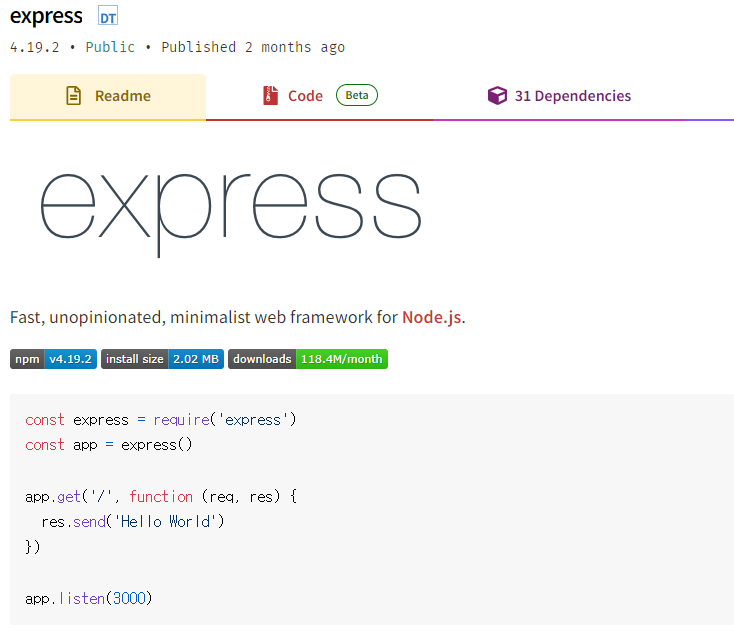Click the large express logo image

pyautogui.click(x=231, y=215)
